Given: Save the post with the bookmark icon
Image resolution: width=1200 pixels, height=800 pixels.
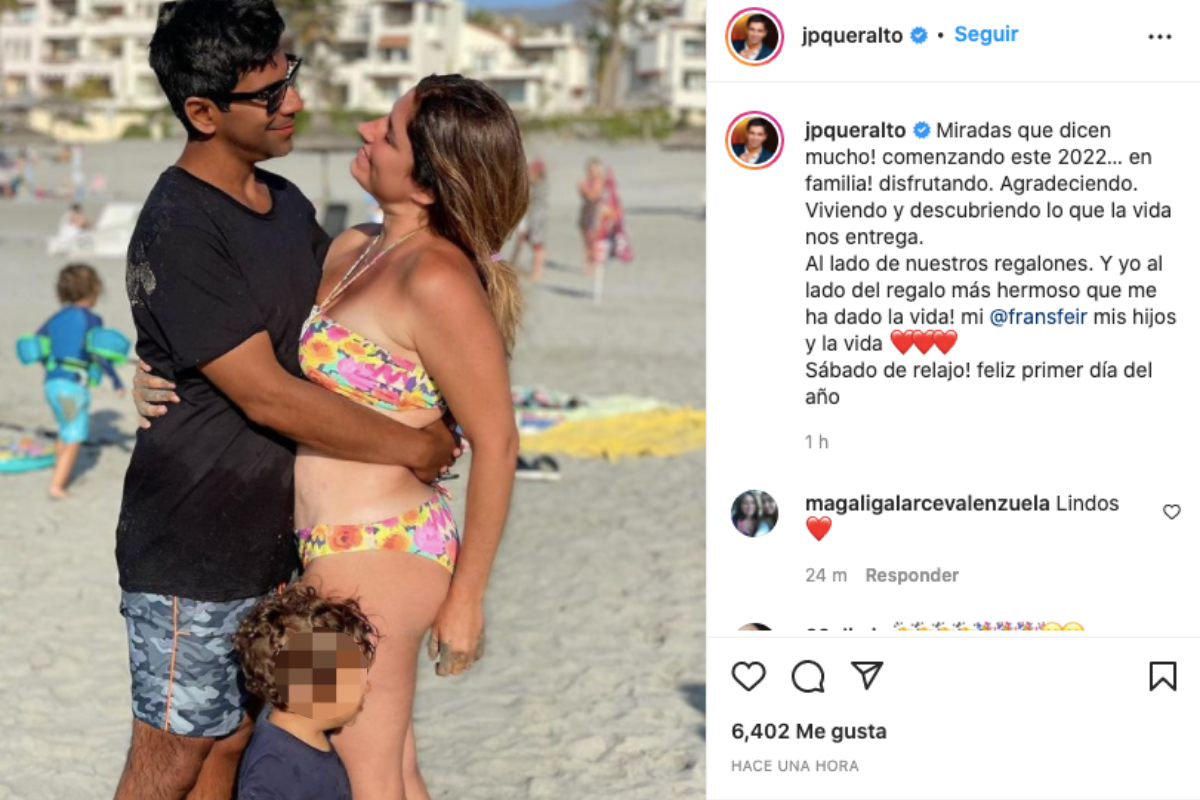Looking at the screenshot, I should coord(1162,677).
